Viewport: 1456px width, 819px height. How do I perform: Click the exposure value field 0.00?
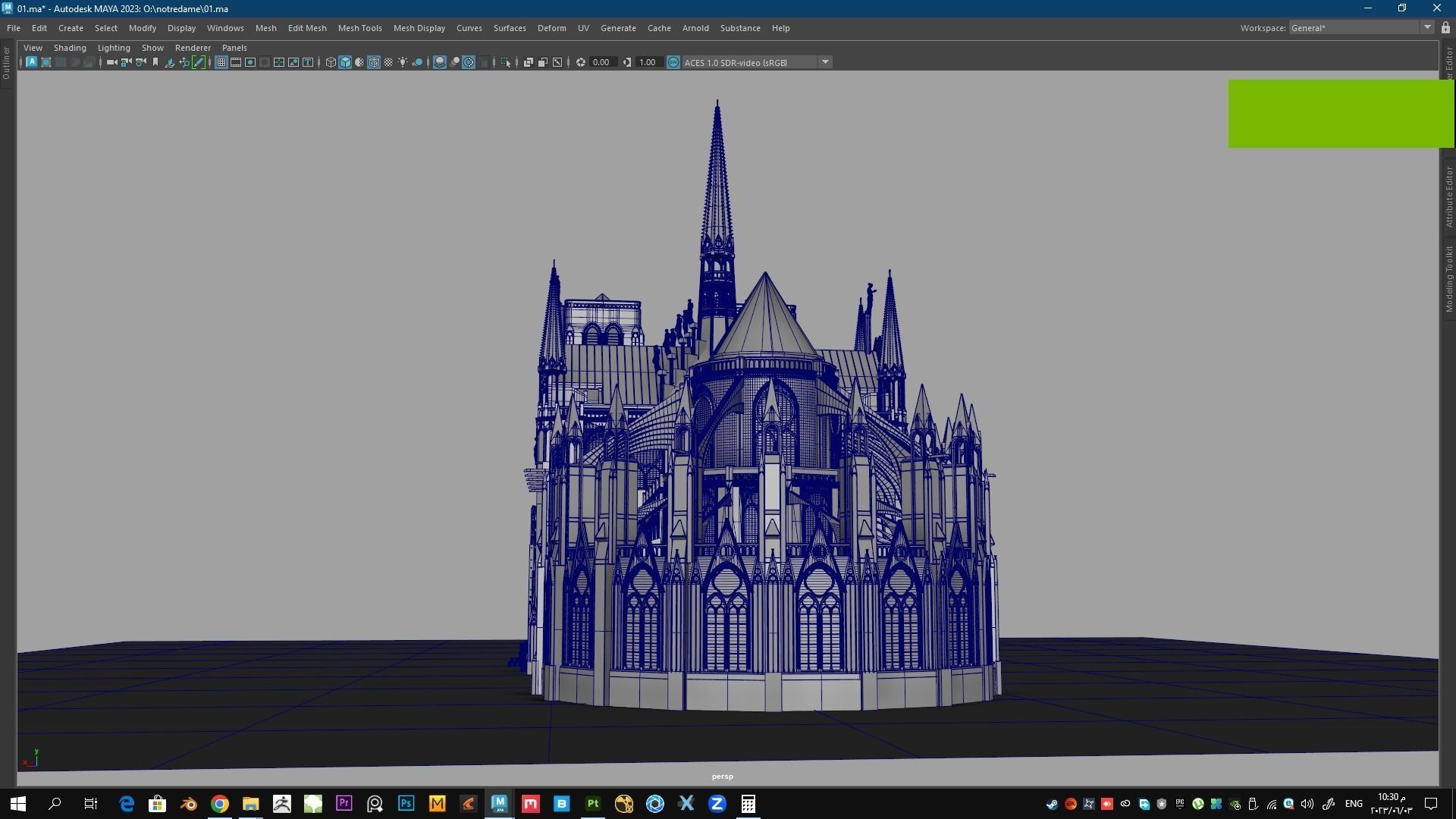pyautogui.click(x=603, y=62)
